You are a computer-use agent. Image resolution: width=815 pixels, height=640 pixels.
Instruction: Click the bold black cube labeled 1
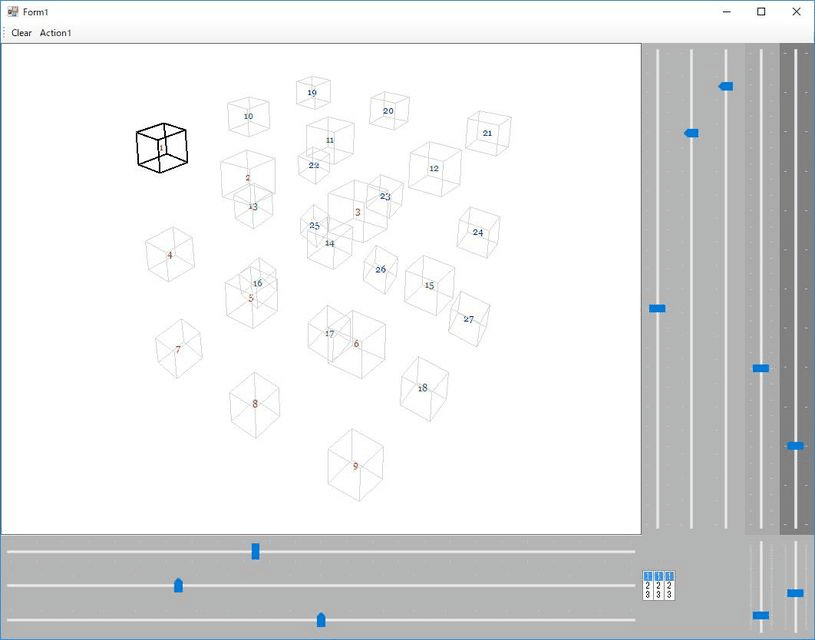coord(162,148)
